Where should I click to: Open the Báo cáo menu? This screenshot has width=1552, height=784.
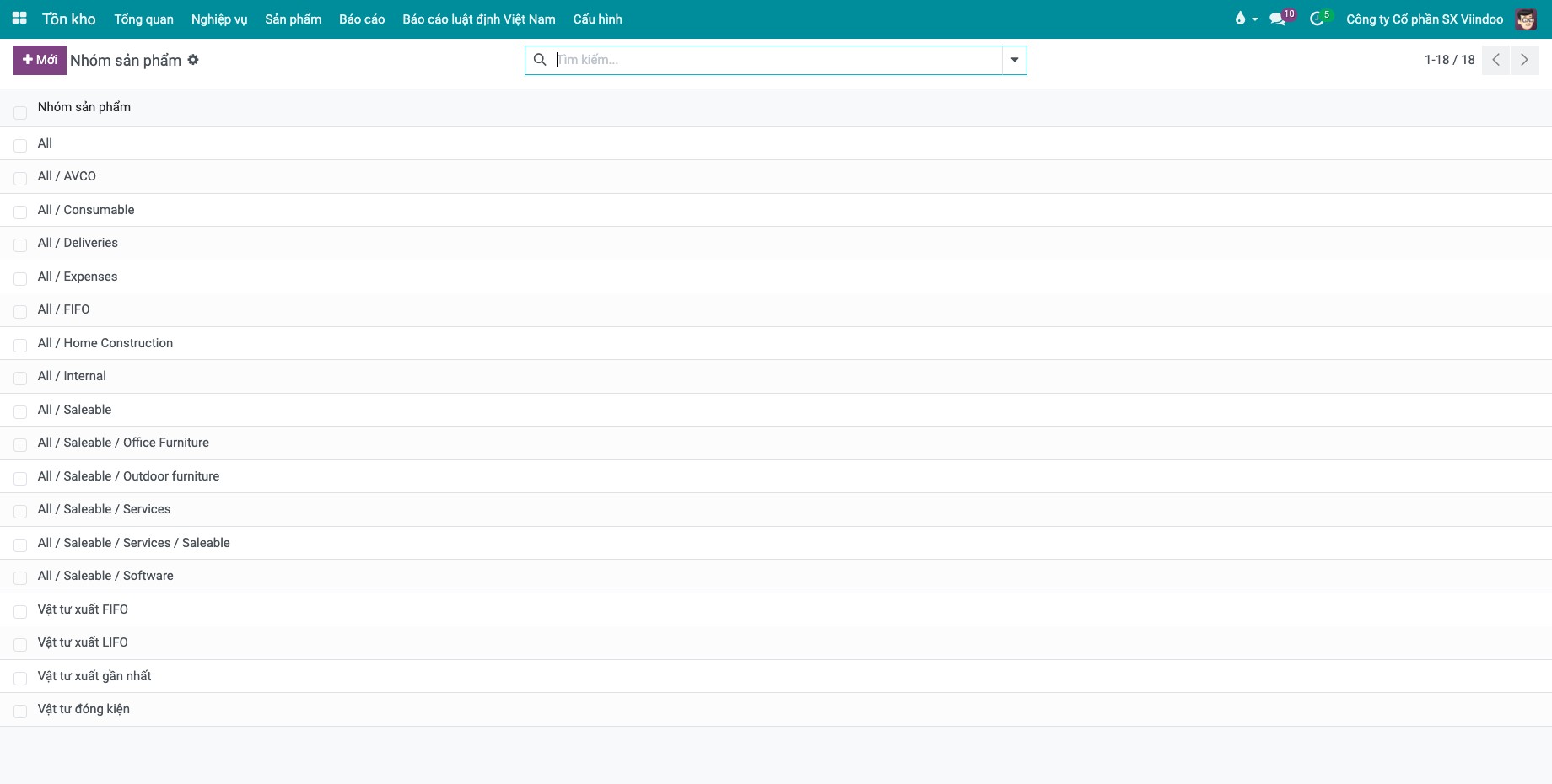pyautogui.click(x=362, y=19)
